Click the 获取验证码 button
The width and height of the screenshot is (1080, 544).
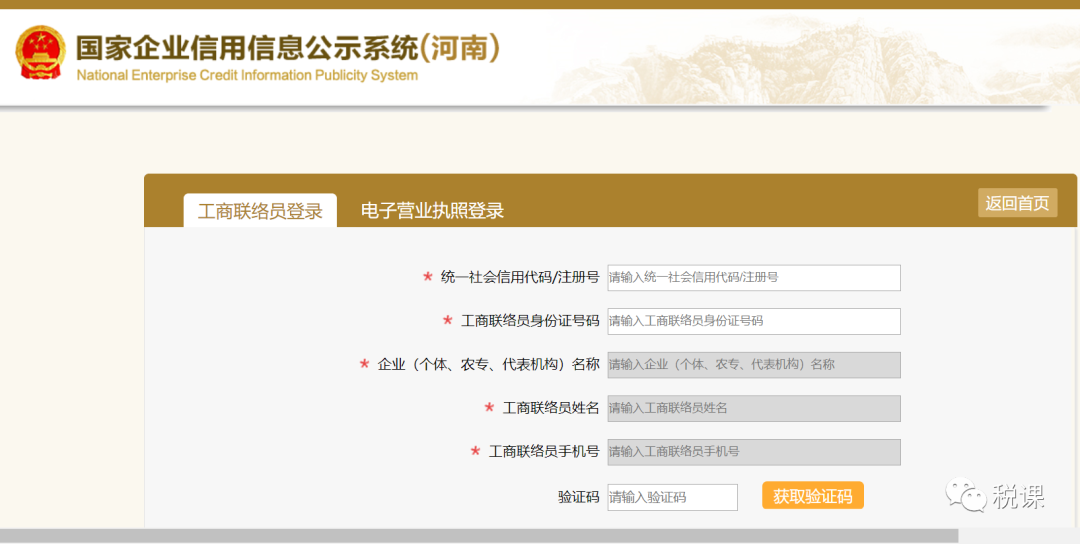click(813, 496)
